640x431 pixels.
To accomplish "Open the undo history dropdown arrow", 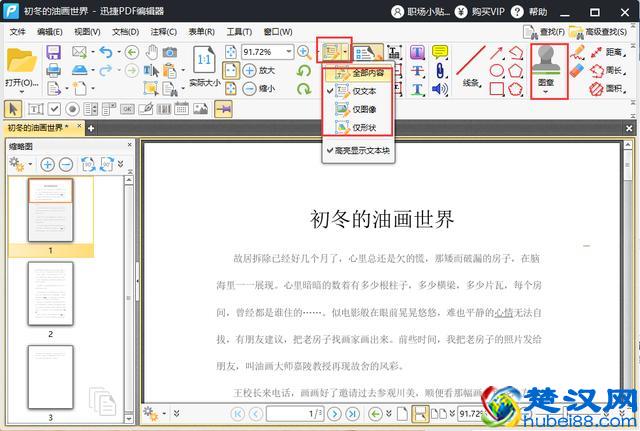I will (x=119, y=52).
